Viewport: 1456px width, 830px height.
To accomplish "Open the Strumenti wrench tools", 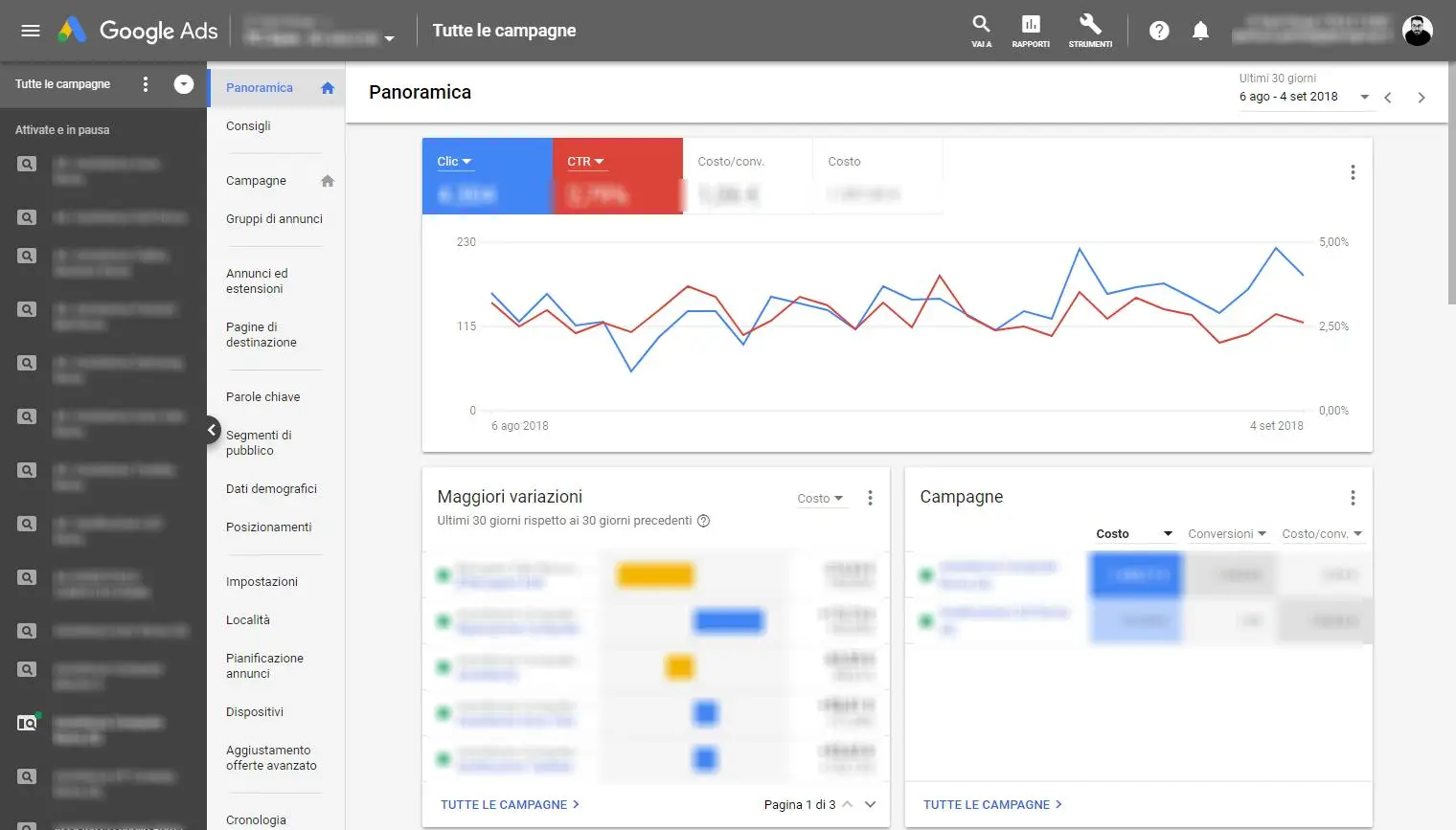I will click(1090, 31).
